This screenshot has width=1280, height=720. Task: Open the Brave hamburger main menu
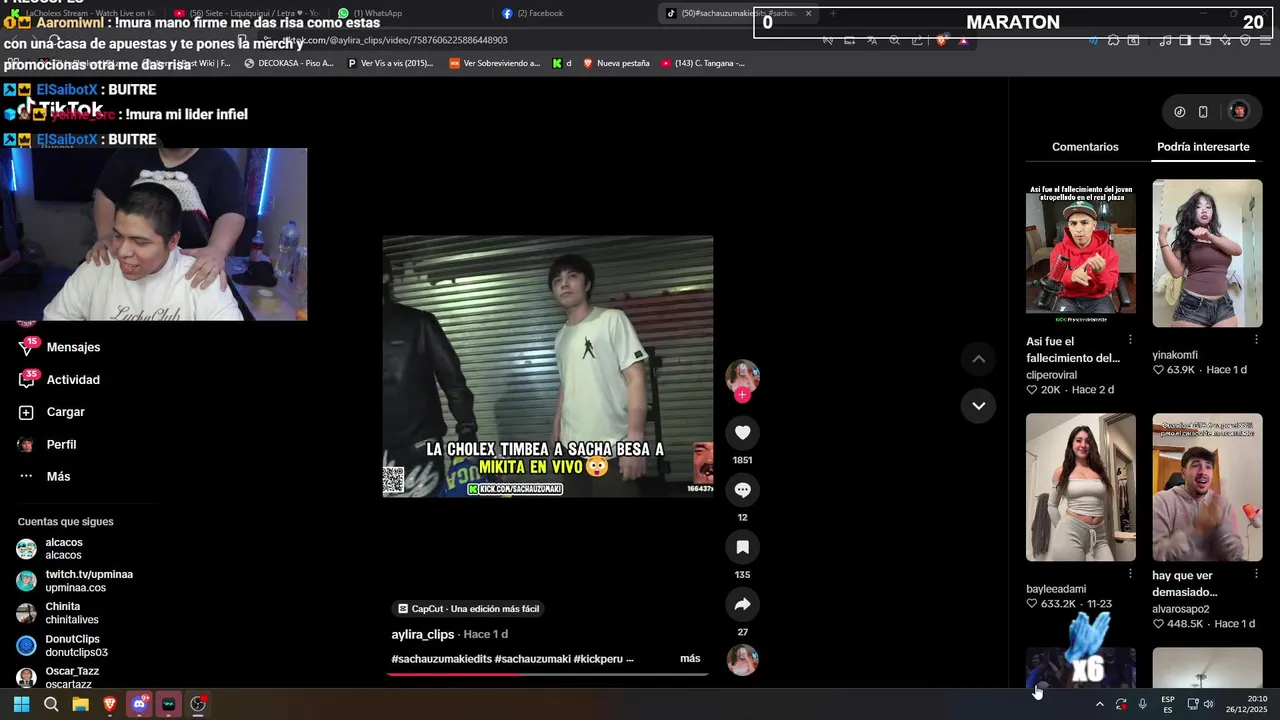1266,40
